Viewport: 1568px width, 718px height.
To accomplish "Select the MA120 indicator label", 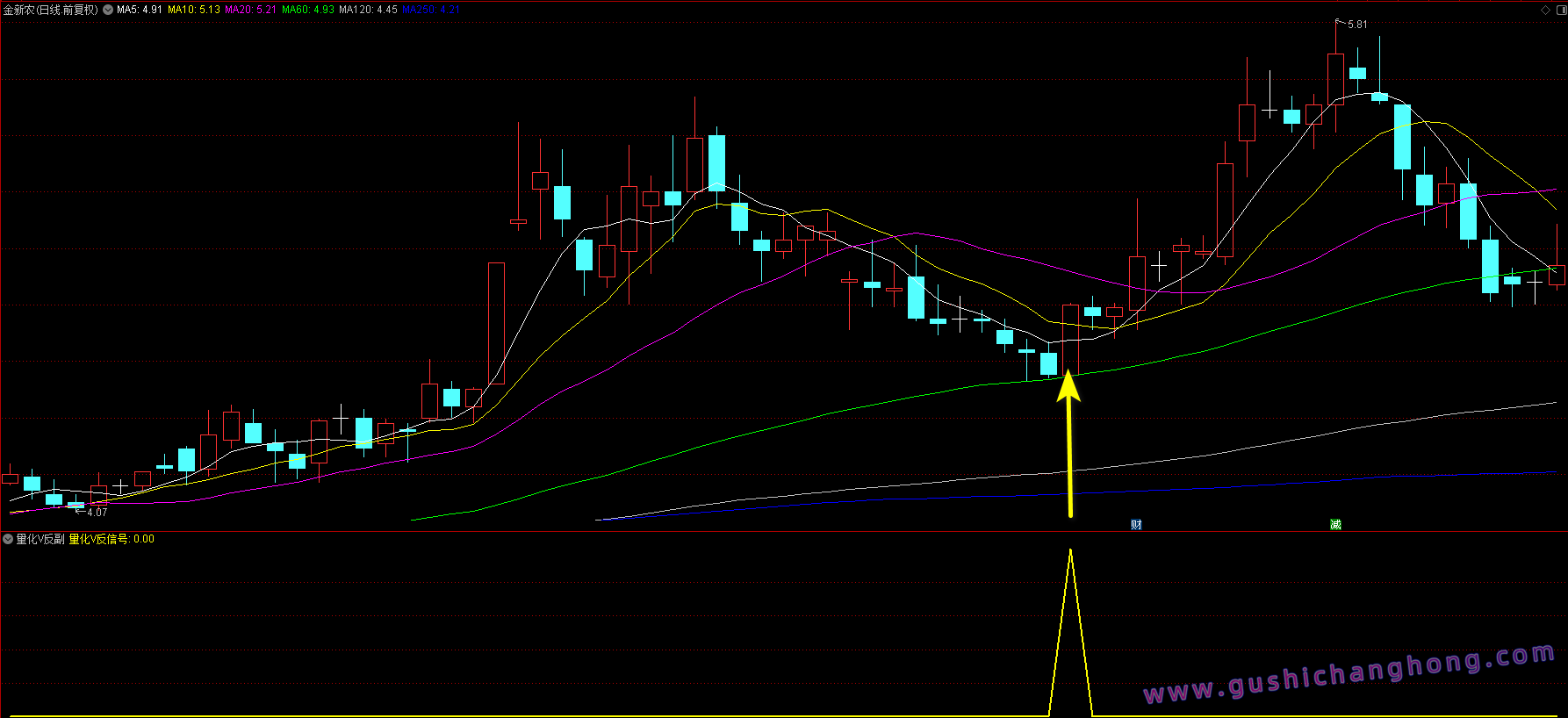I will 368,10.
